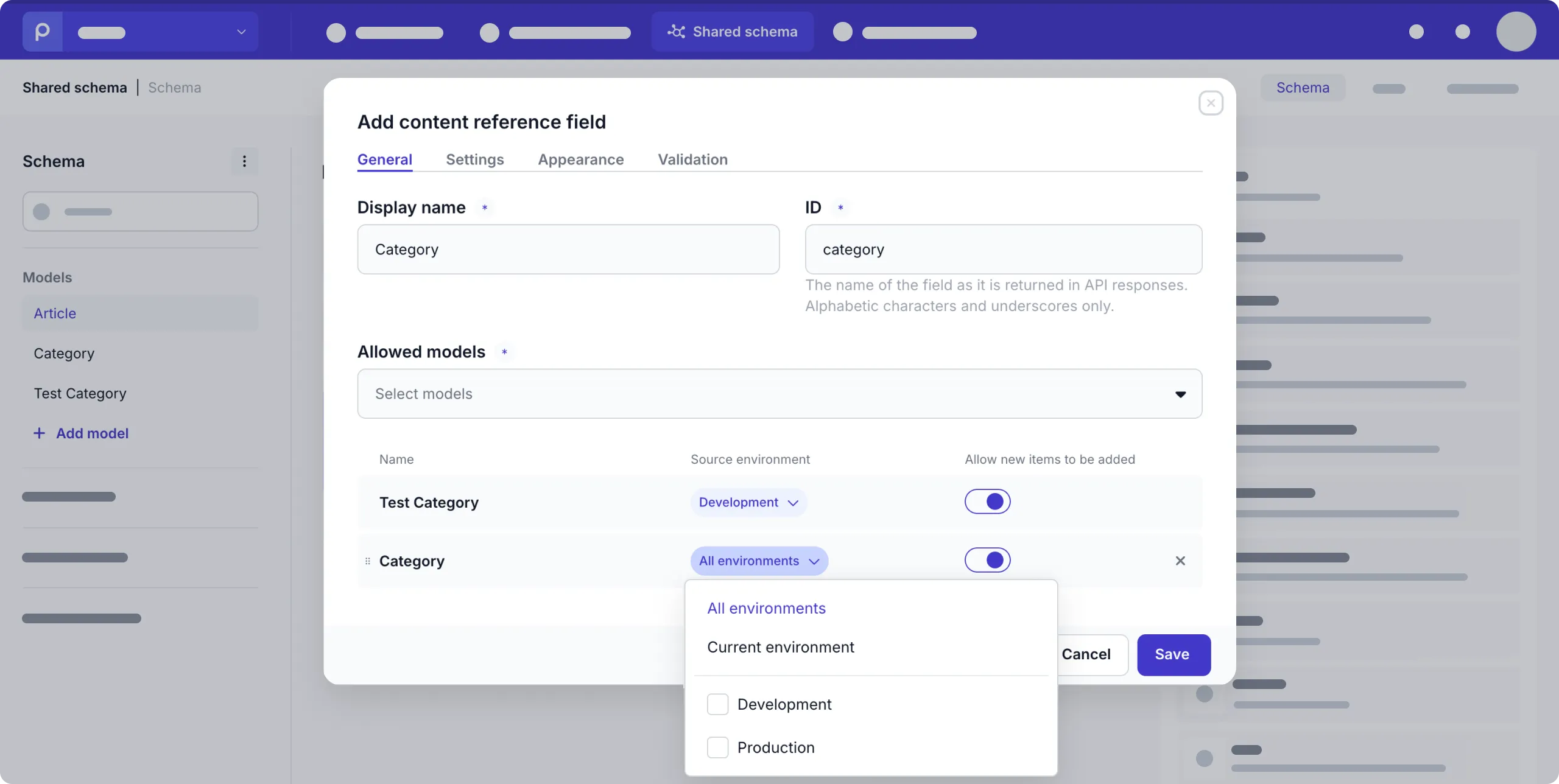Focus the Display name input field
This screenshot has height=784, width=1559.
(x=568, y=250)
